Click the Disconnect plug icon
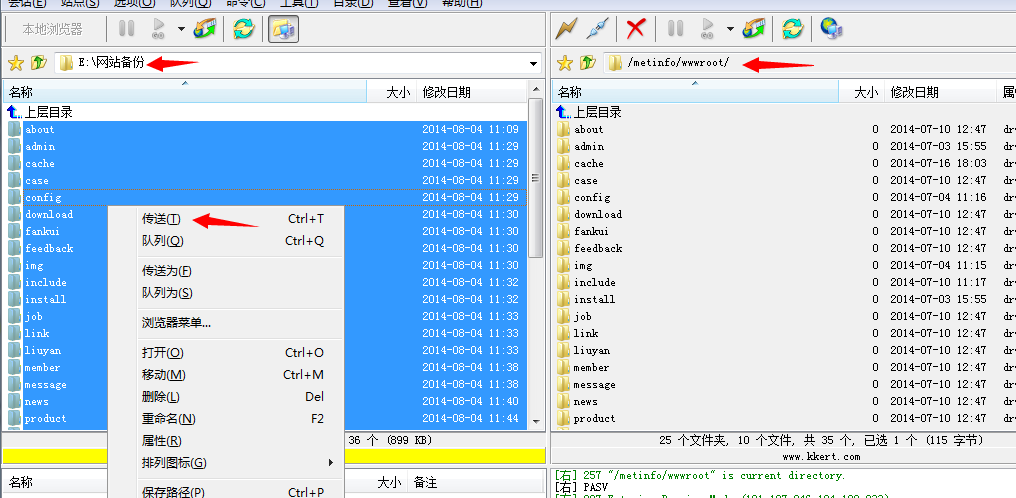 [597, 29]
